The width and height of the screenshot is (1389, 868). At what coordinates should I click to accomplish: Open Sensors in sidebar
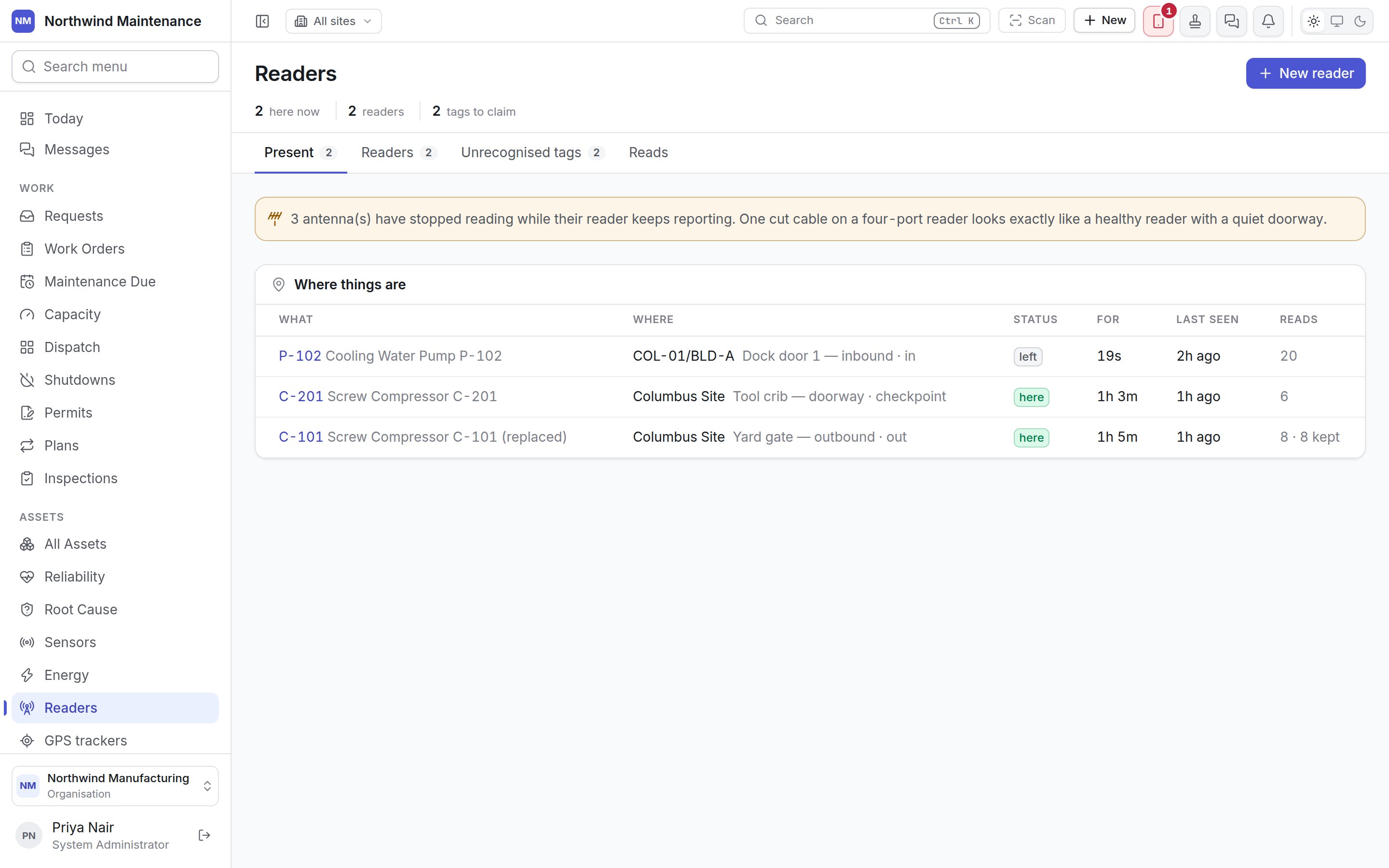115,642
